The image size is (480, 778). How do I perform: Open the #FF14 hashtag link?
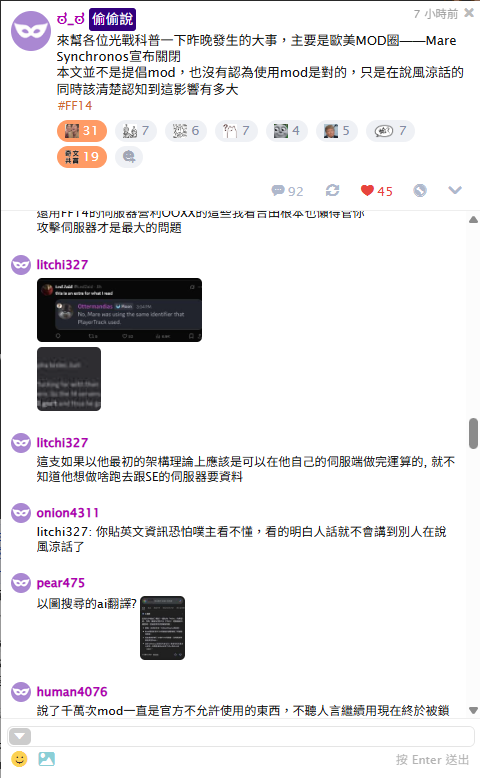[x=74, y=106]
